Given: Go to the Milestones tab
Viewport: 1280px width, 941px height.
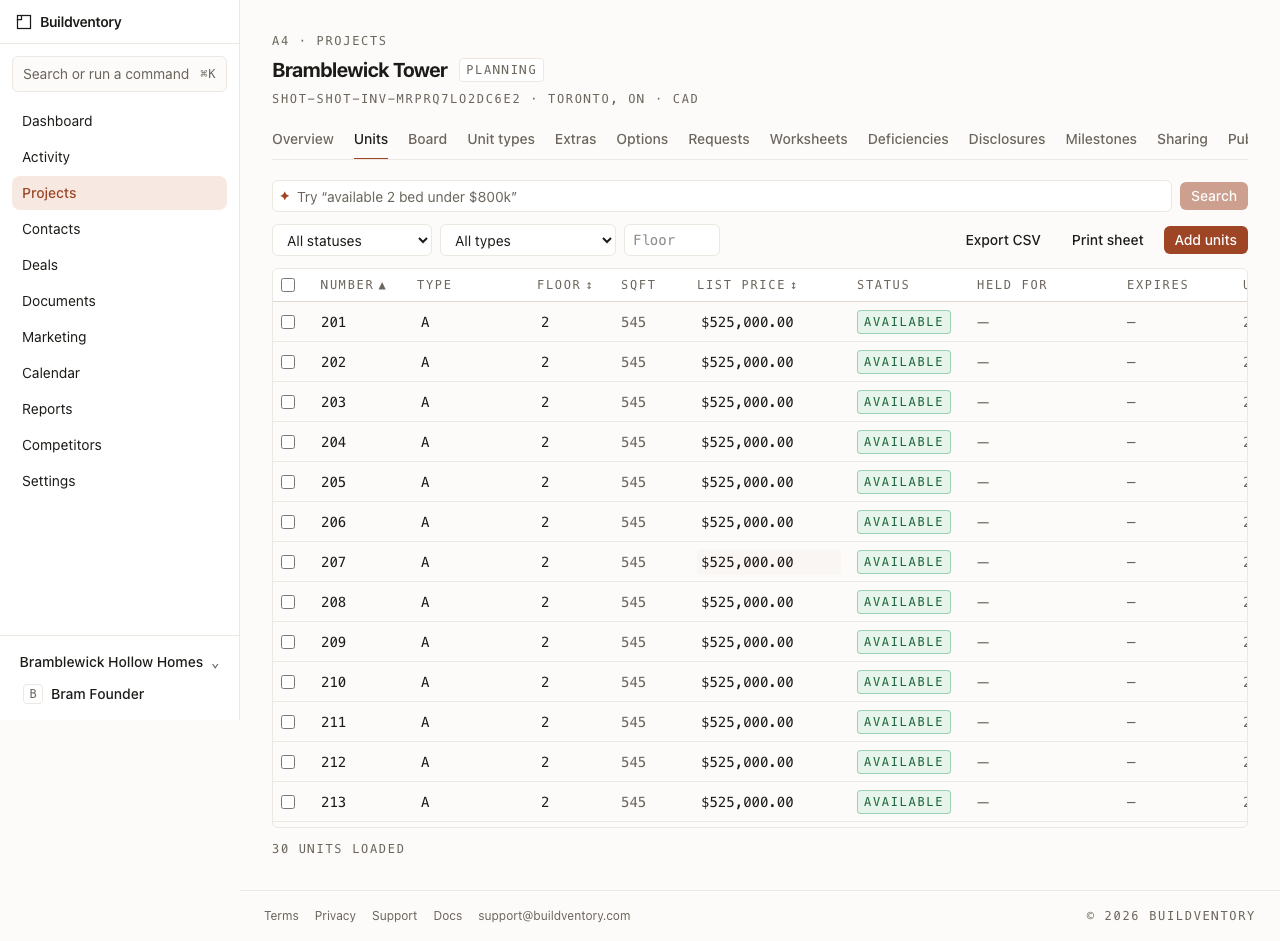Looking at the screenshot, I should tap(1101, 139).
